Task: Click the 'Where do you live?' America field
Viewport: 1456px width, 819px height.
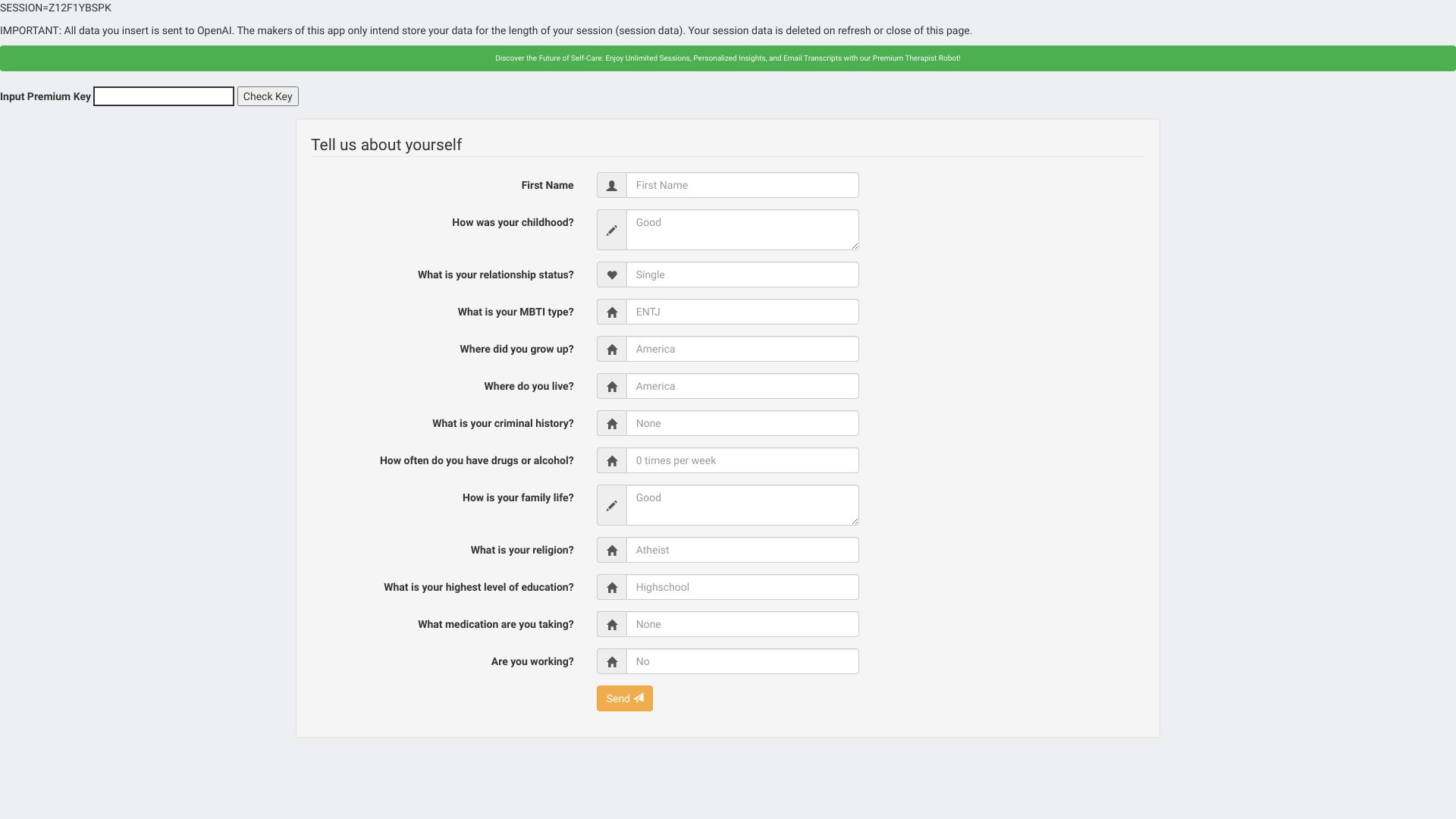Action: pos(742,386)
